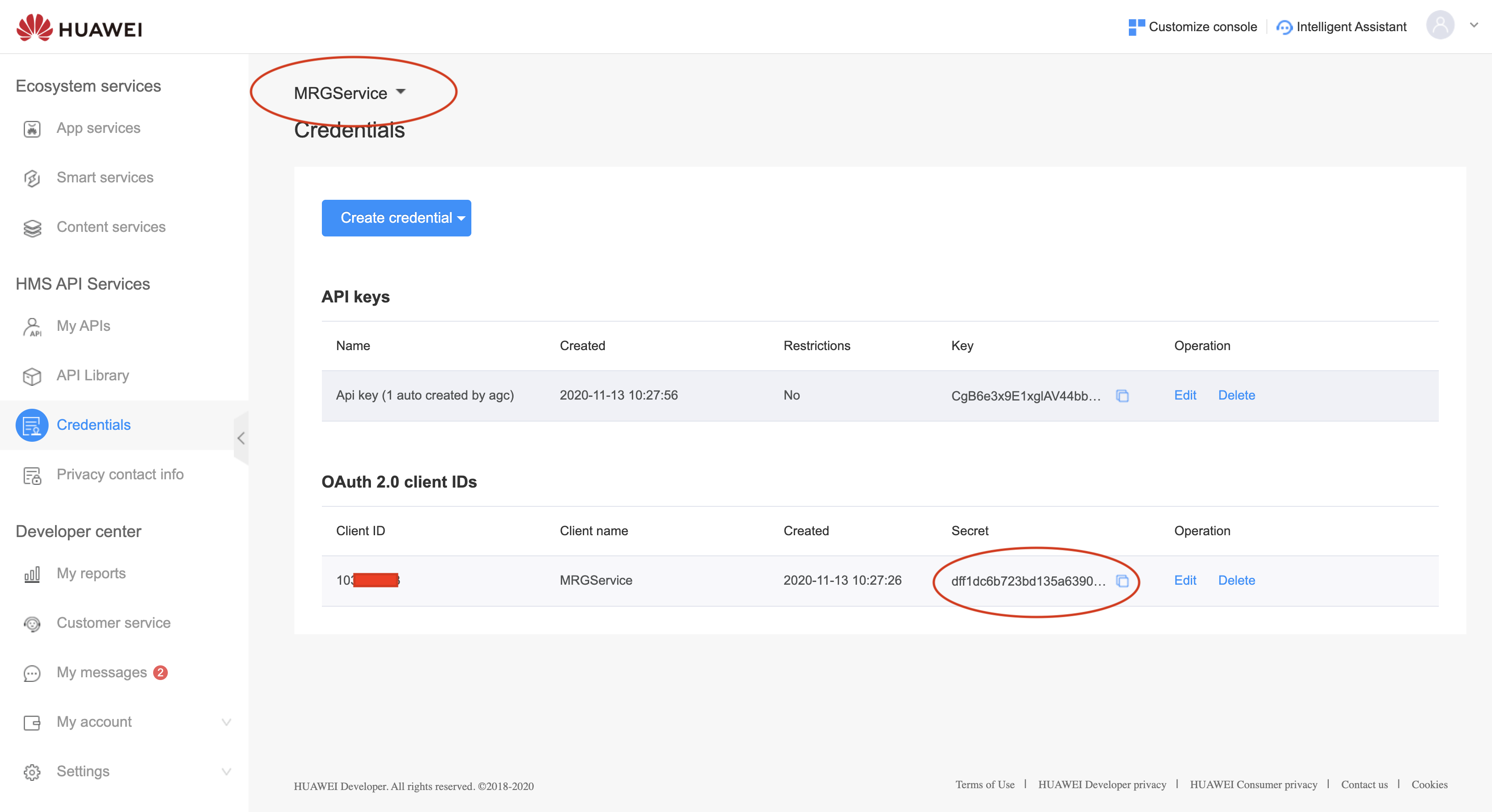Expand the My account submenu
The image size is (1492, 812).
point(227,722)
